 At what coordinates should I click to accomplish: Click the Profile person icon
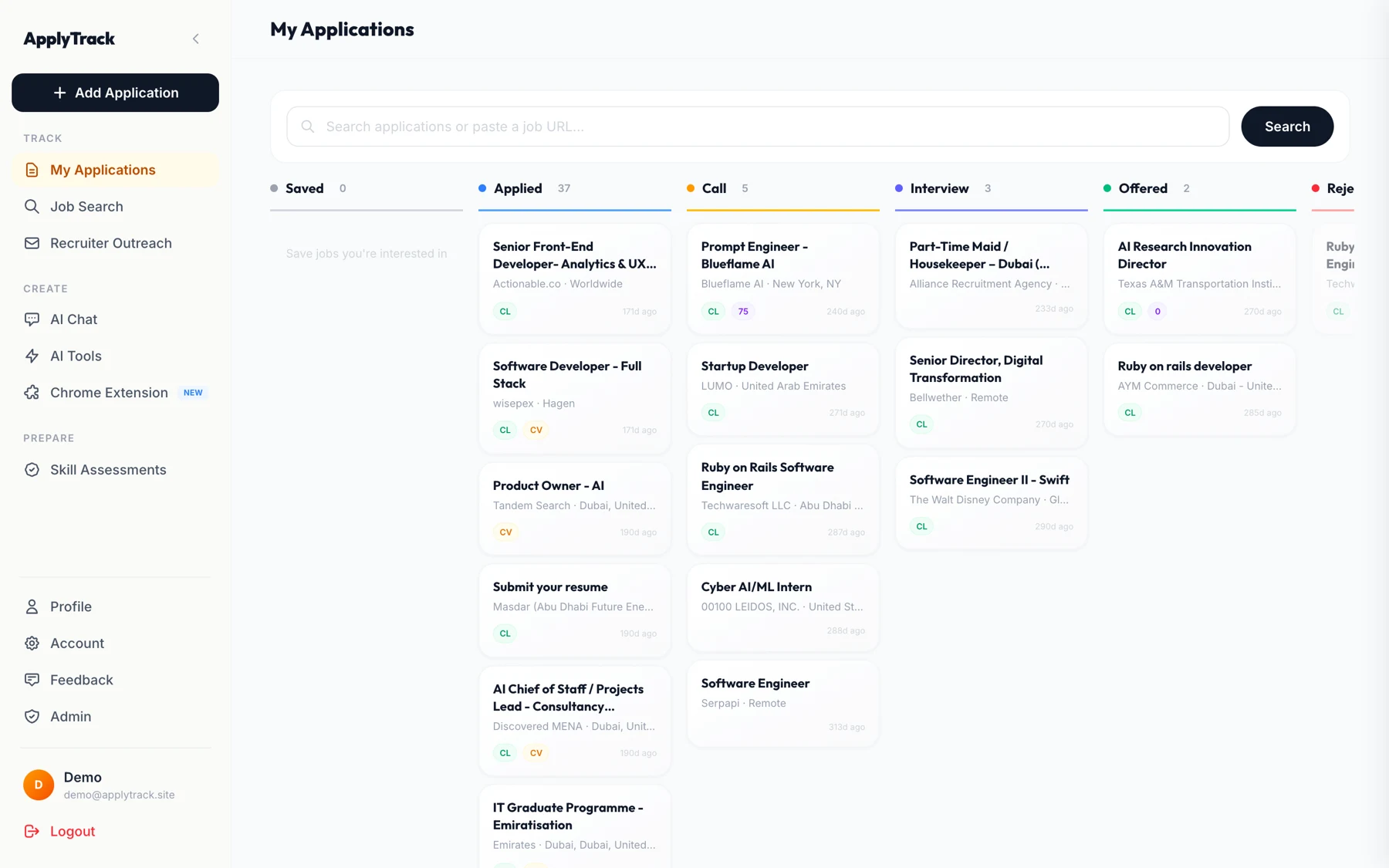click(32, 606)
